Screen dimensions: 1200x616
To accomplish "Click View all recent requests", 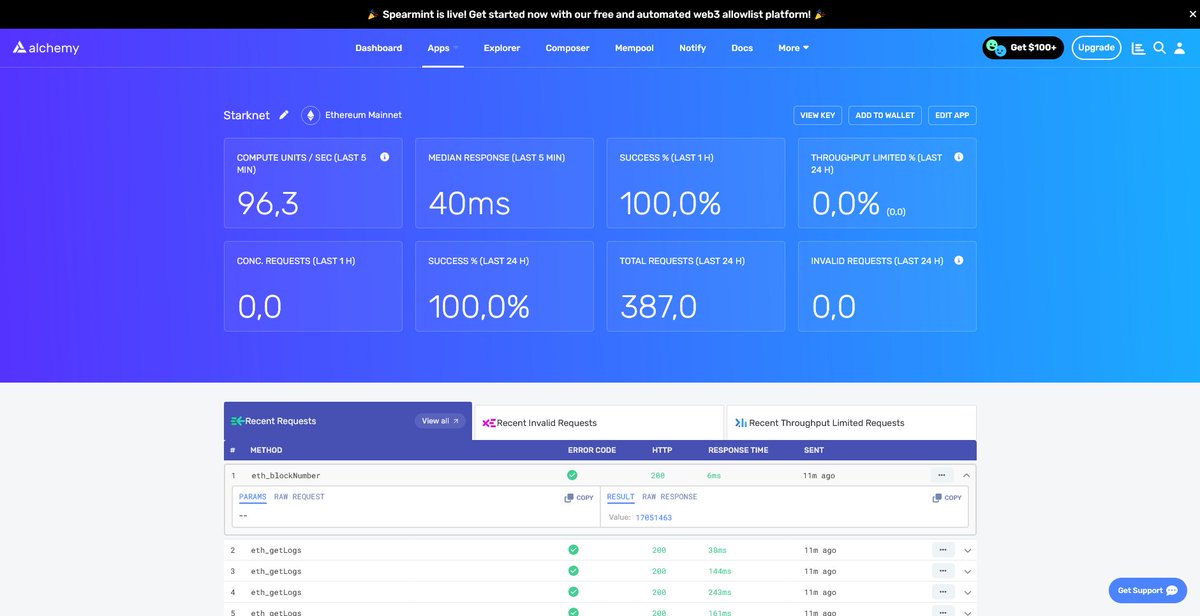I will [440, 421].
